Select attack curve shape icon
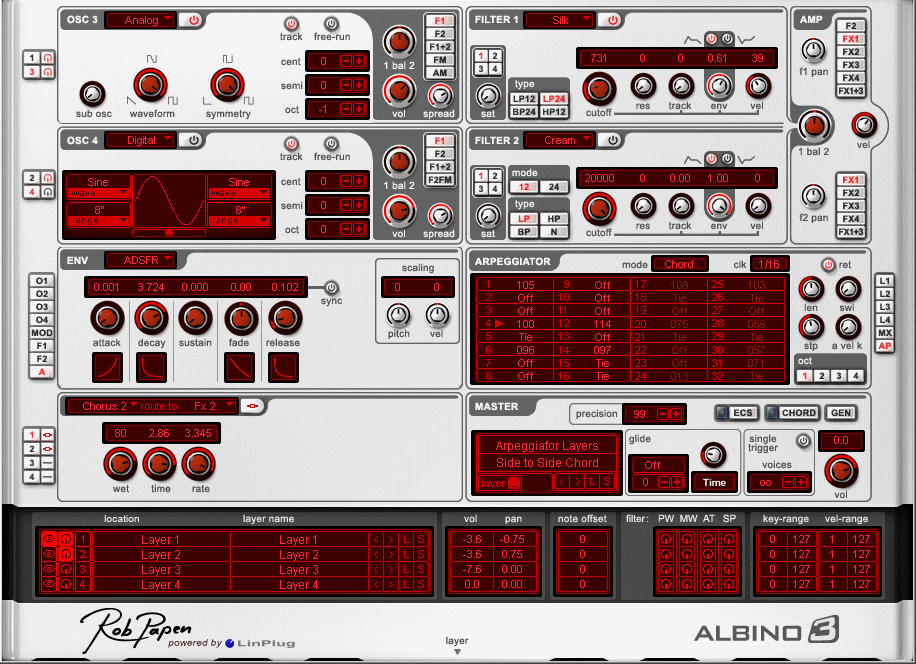 107,367
